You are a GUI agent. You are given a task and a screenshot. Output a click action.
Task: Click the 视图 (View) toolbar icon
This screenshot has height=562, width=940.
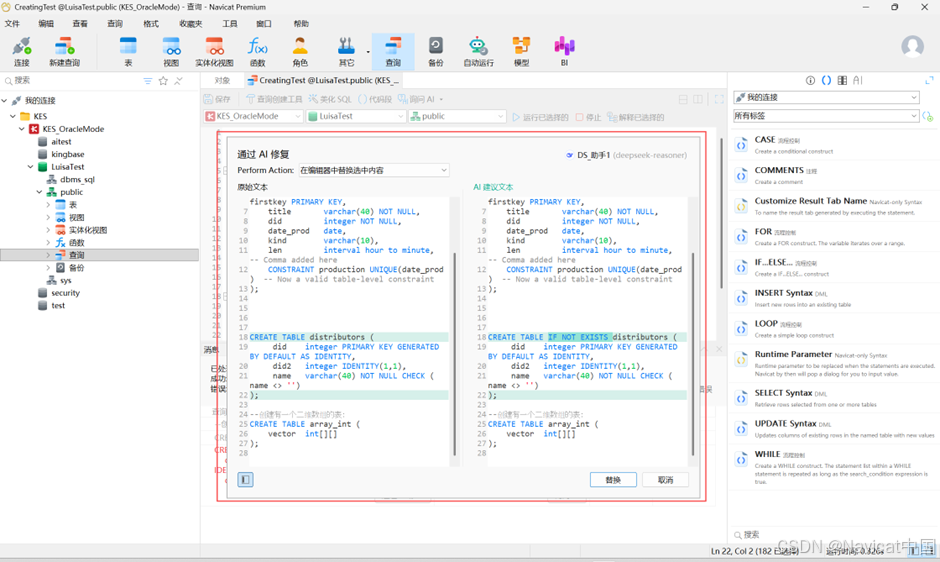[x=171, y=52]
